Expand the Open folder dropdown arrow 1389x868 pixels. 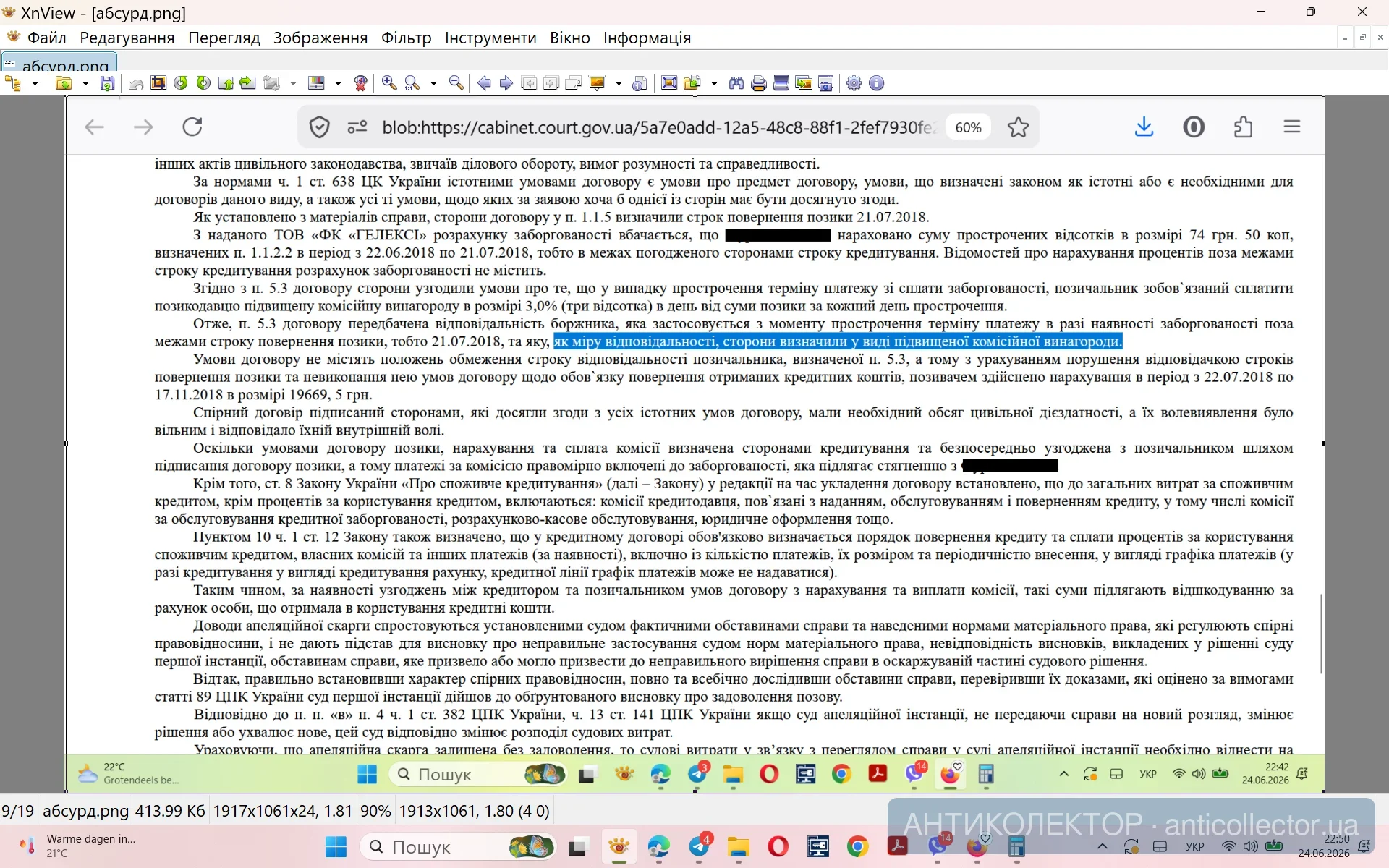coord(85,83)
